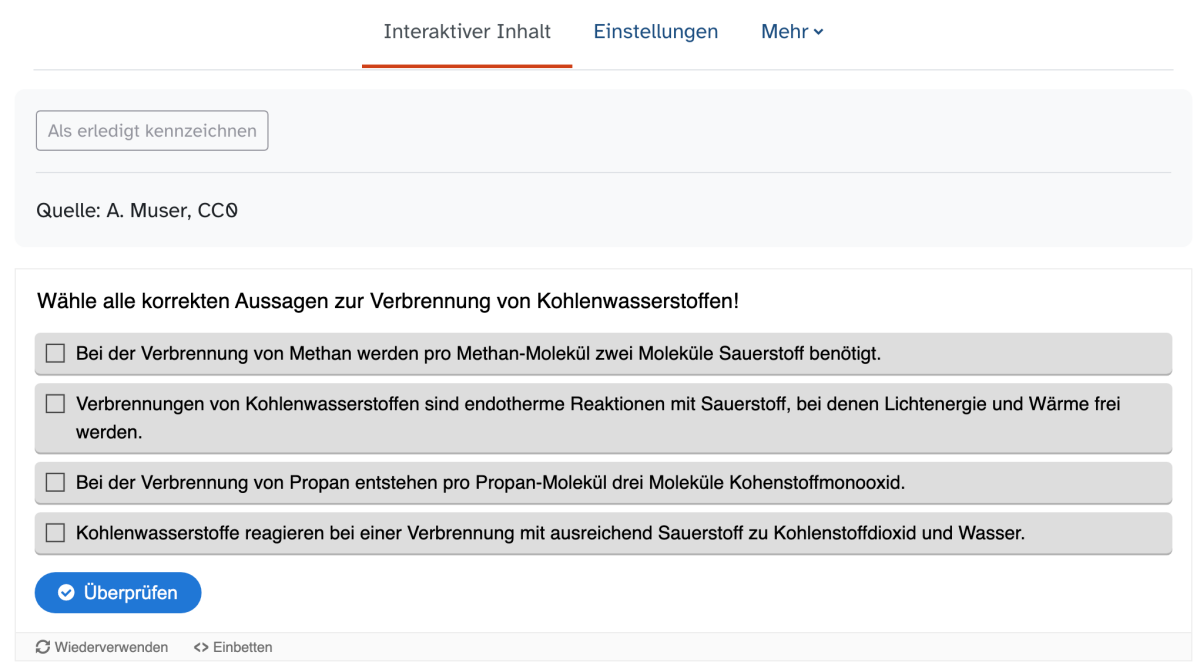Select the checkbox for the Kohlenstoffdioxid und Wasser statement
This screenshot has height=669, width=1200.
[x=55, y=533]
